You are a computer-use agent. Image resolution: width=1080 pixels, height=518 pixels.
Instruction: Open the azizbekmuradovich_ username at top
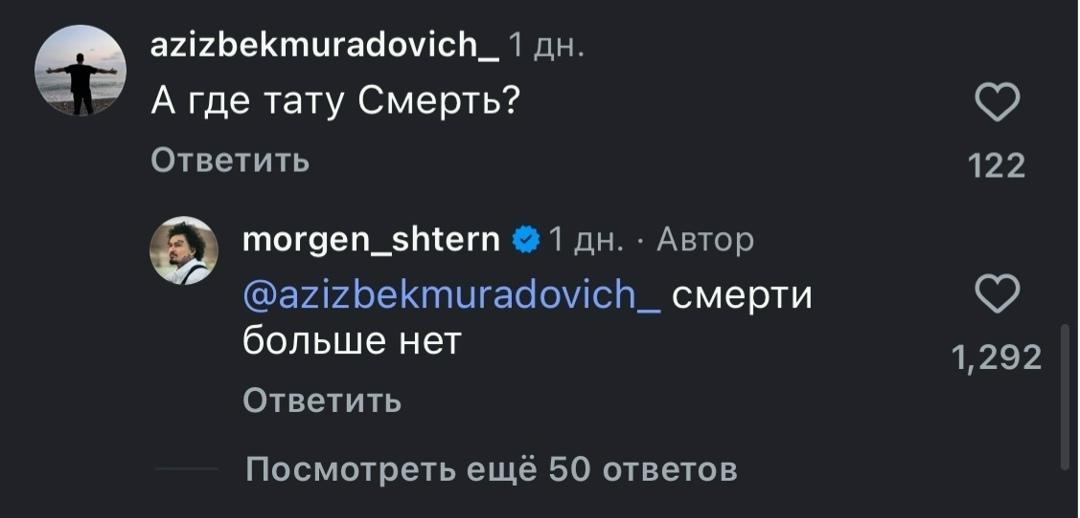click(x=324, y=45)
